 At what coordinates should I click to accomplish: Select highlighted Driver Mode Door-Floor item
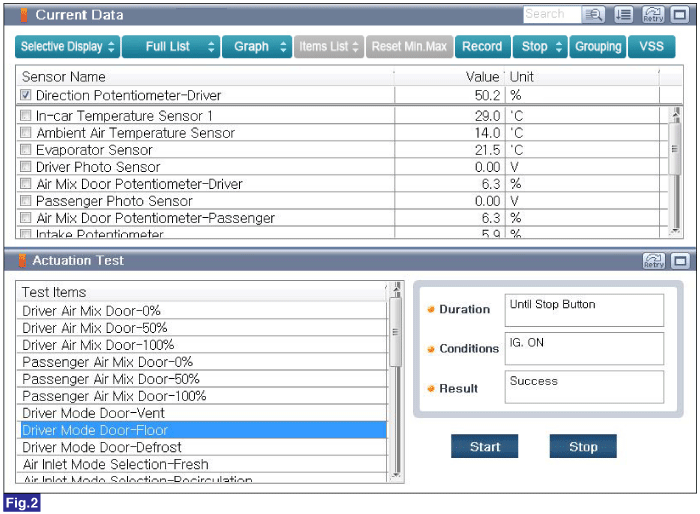(202, 430)
